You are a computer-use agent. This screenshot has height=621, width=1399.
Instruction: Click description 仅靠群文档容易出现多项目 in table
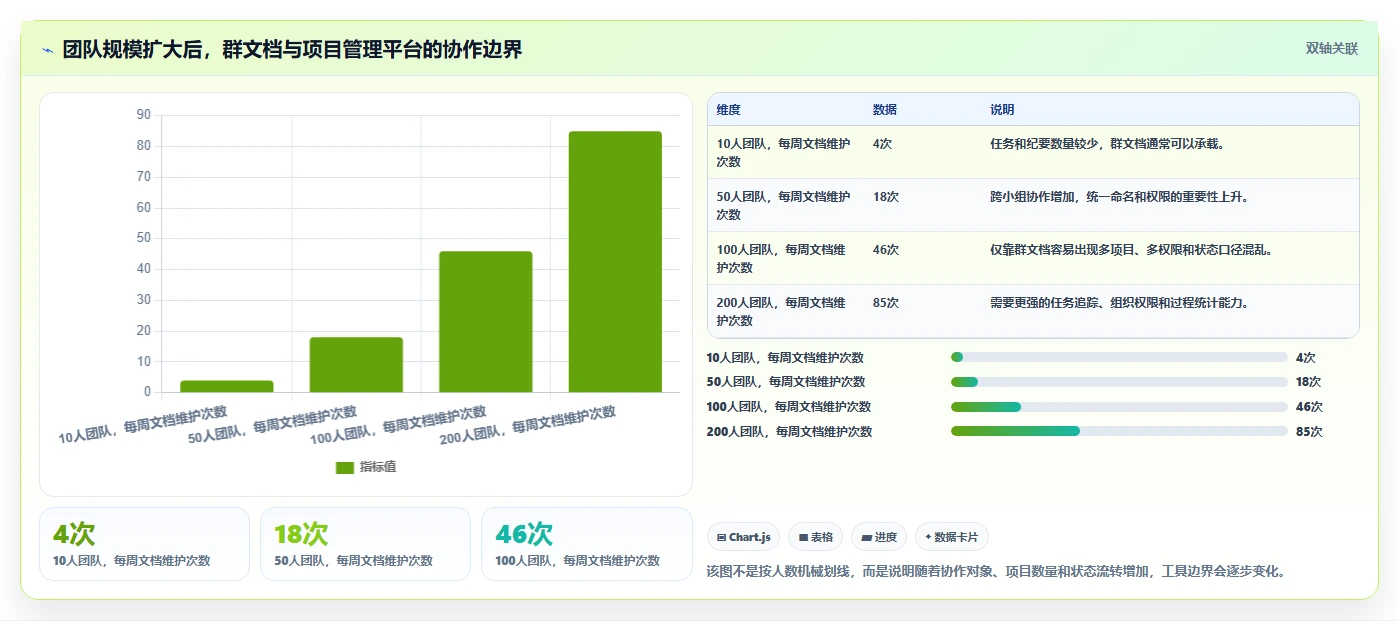click(x=1131, y=250)
